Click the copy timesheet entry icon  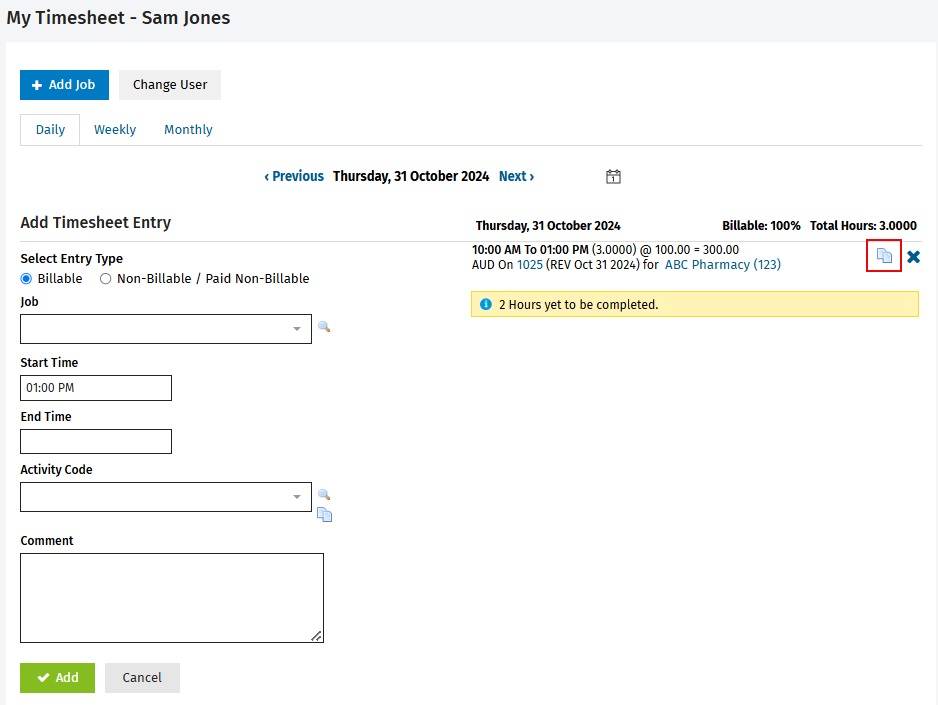[x=884, y=256]
